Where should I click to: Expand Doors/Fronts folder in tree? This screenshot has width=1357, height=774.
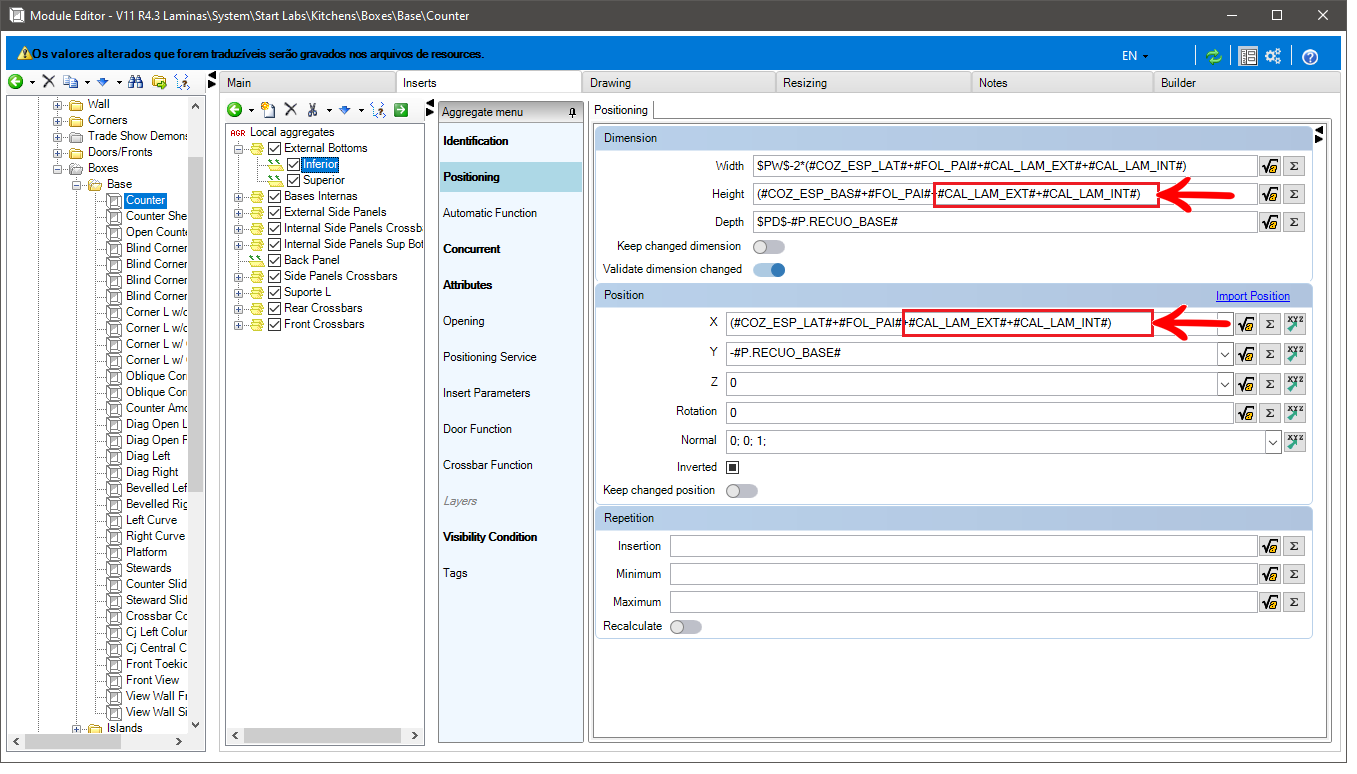(x=58, y=152)
